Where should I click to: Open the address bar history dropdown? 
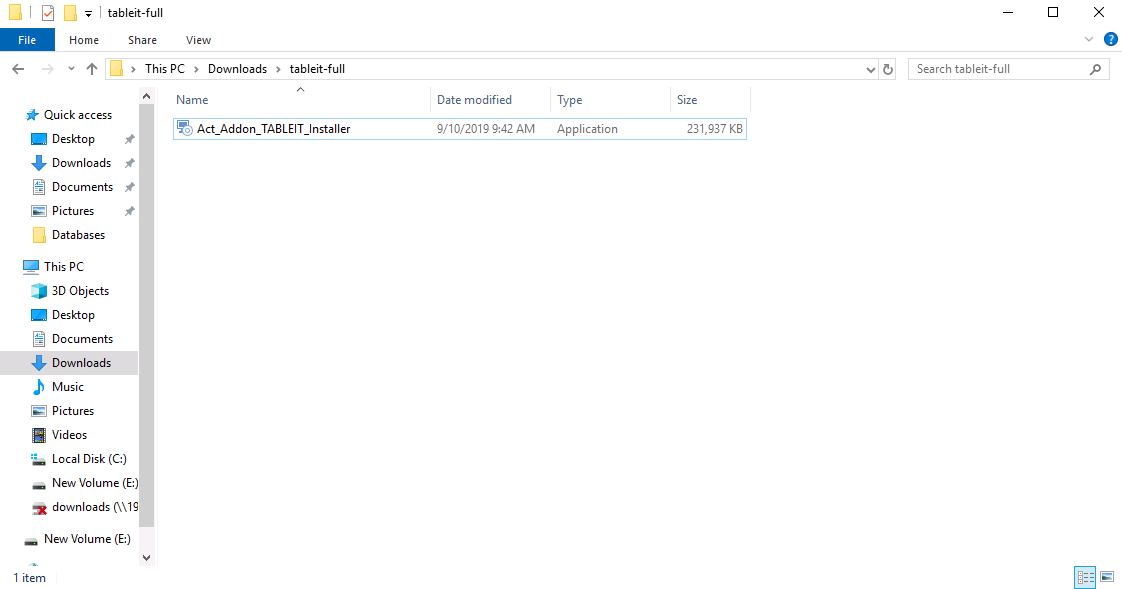point(870,69)
